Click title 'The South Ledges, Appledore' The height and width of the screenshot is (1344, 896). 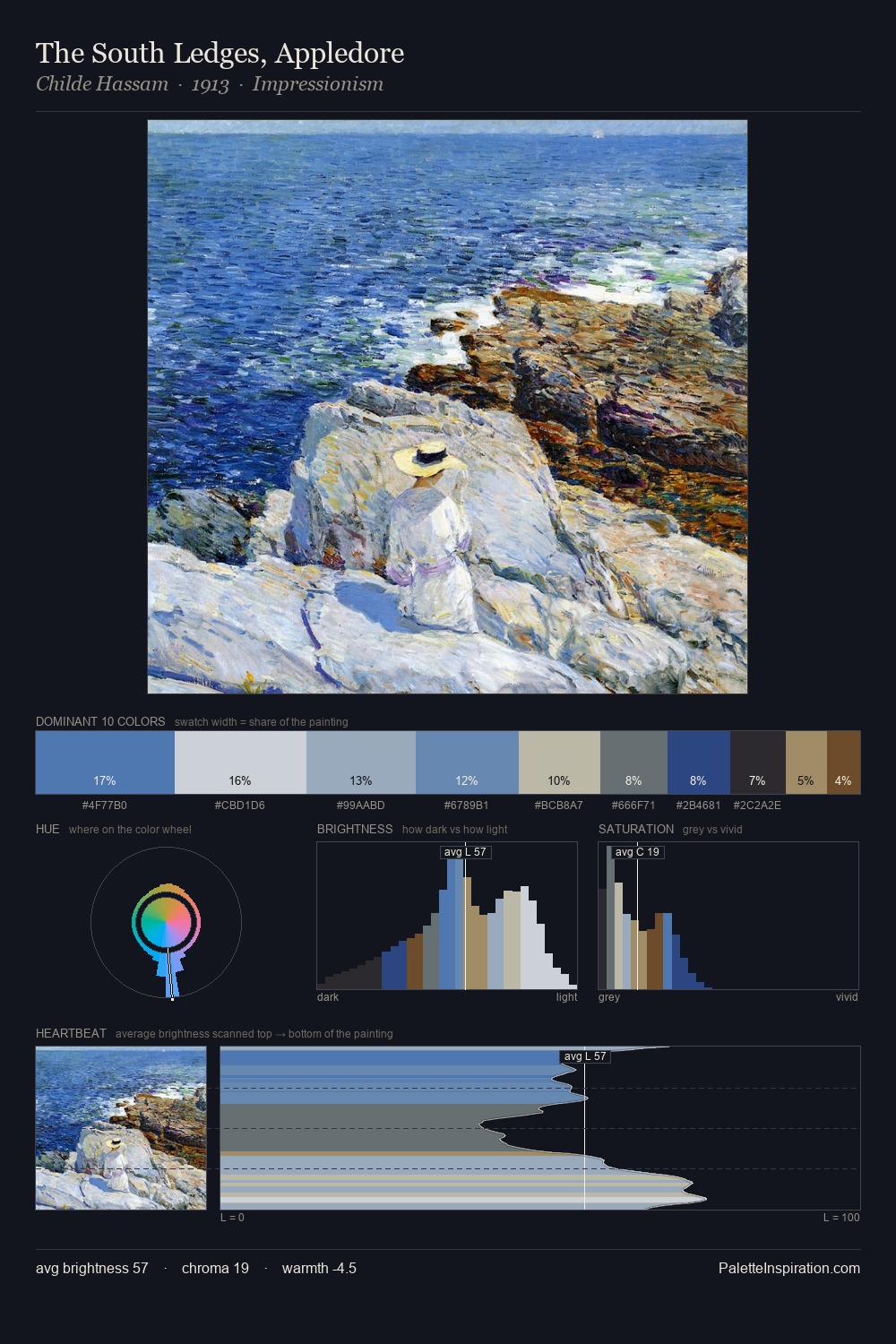(x=220, y=53)
